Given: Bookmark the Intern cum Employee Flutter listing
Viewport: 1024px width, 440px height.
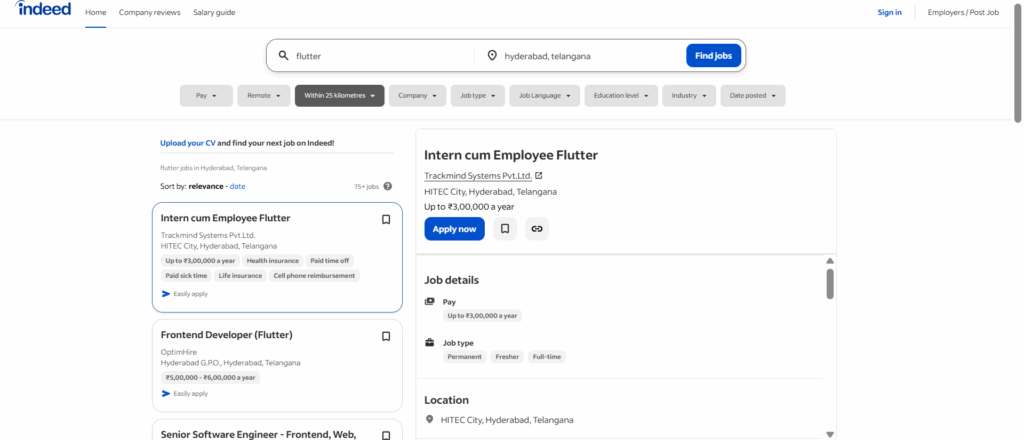Looking at the screenshot, I should pos(386,220).
